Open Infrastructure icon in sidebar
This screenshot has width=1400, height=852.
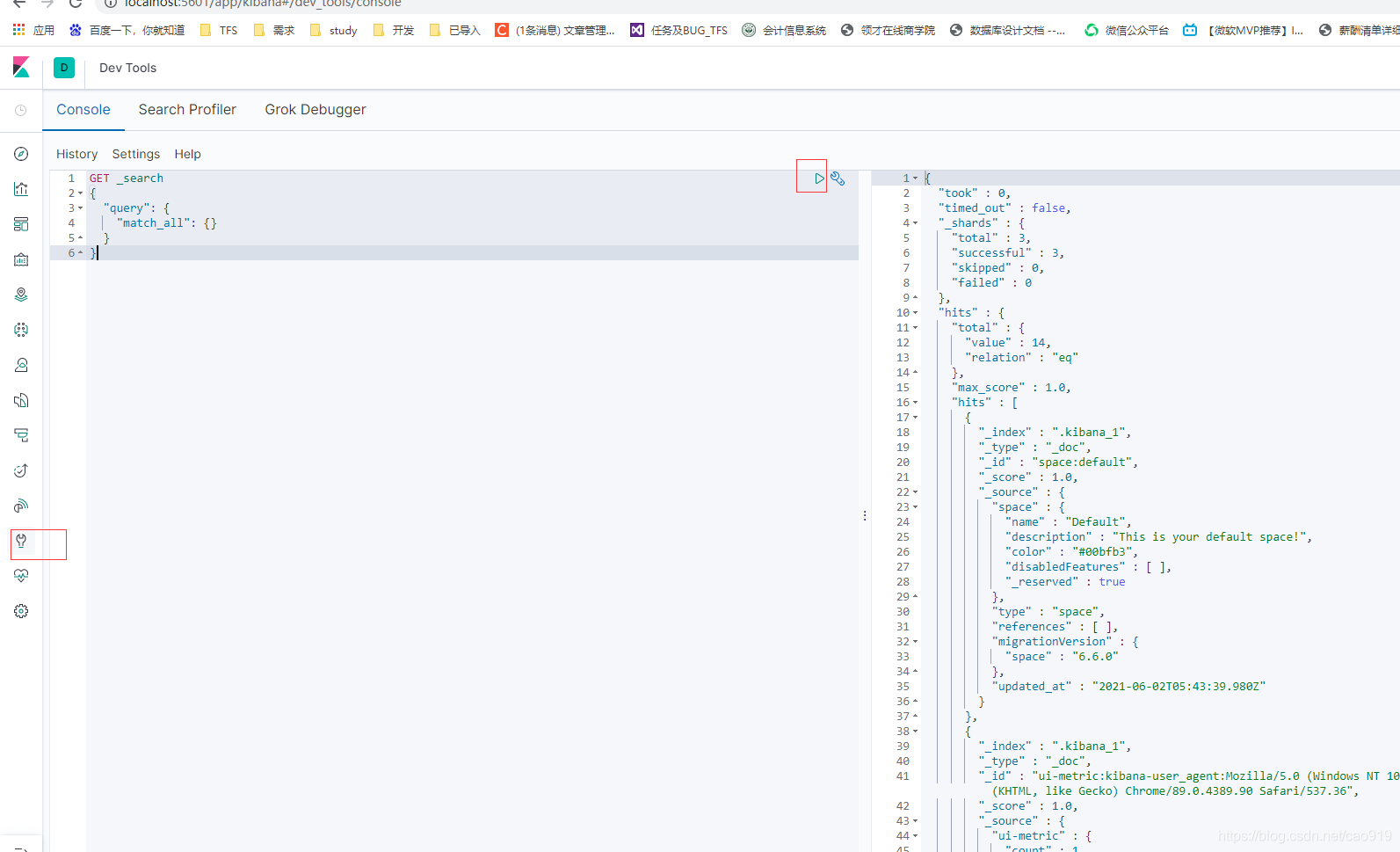coord(21,365)
